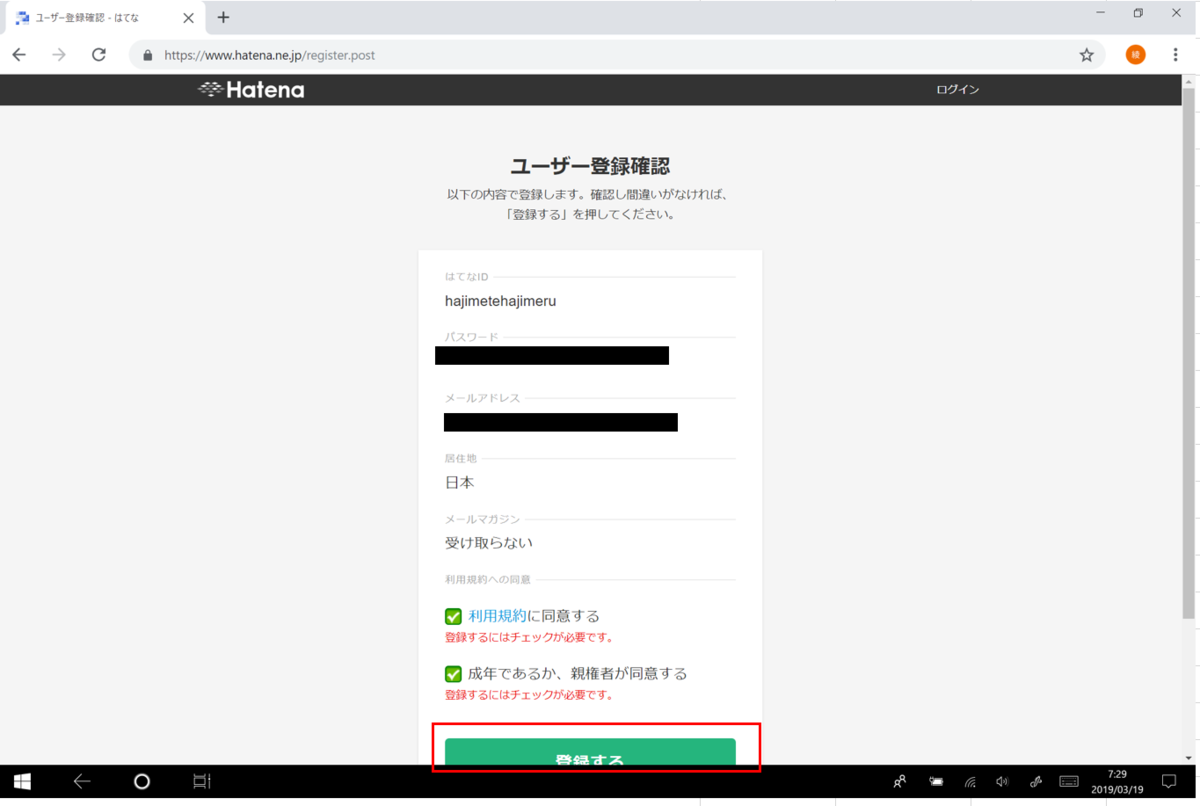The height and width of the screenshot is (806, 1200).
Task: Open Chrome's three-dot menu
Action: pos(1175,55)
